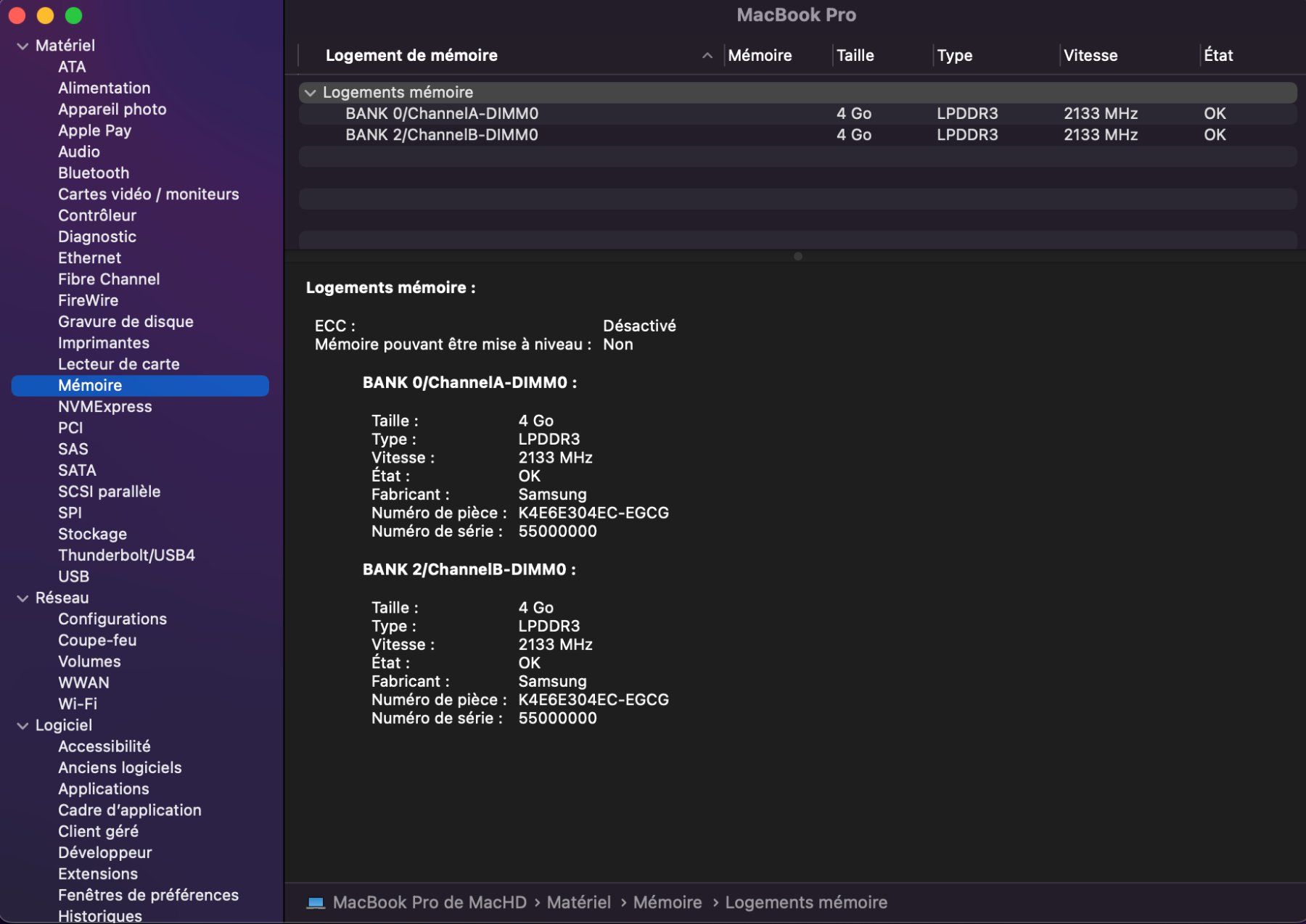Select SPI in the sidebar
The image size is (1306, 924).
pyautogui.click(x=70, y=513)
